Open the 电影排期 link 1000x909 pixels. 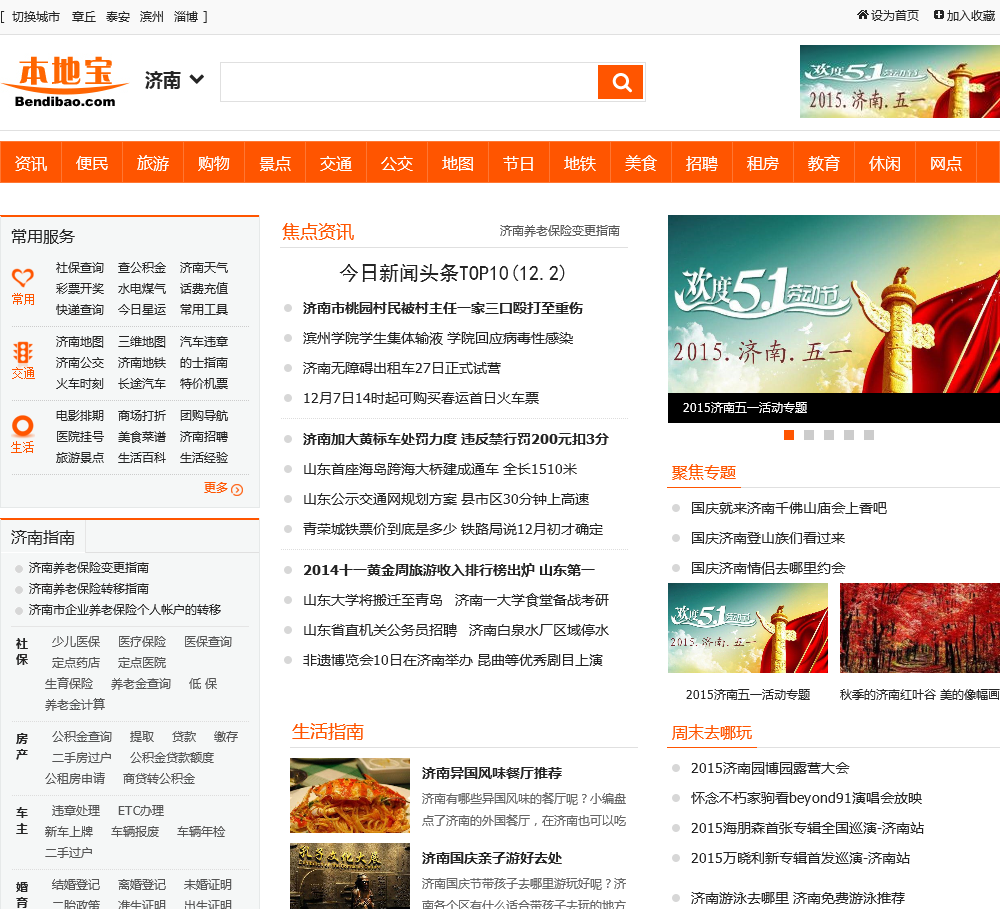80,416
